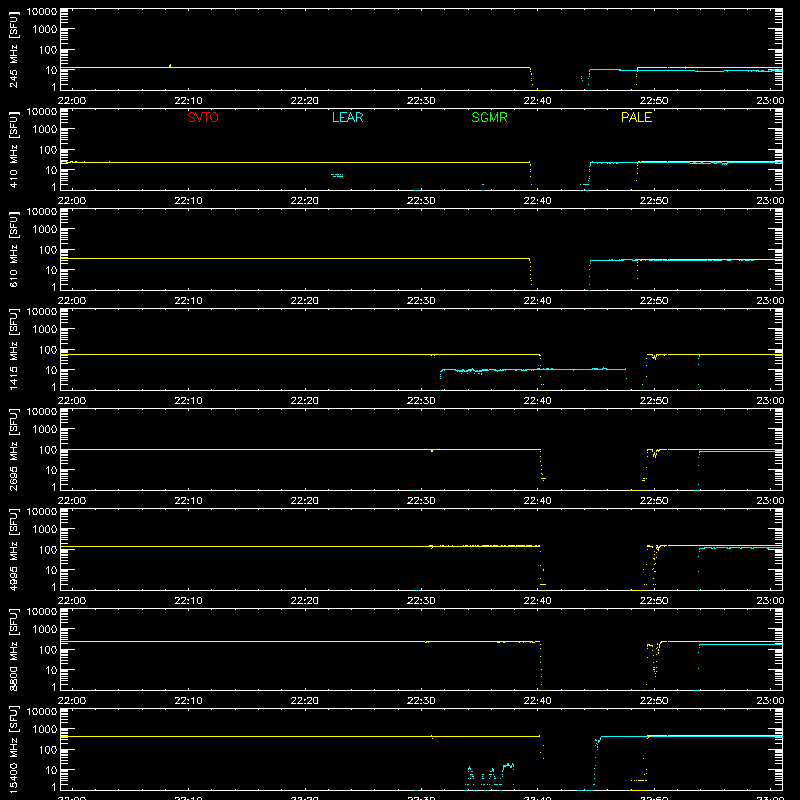Click the 23:00 tick label under the 410 MHz plot
Image resolution: width=800 pixels, height=800 pixels.
click(x=770, y=201)
